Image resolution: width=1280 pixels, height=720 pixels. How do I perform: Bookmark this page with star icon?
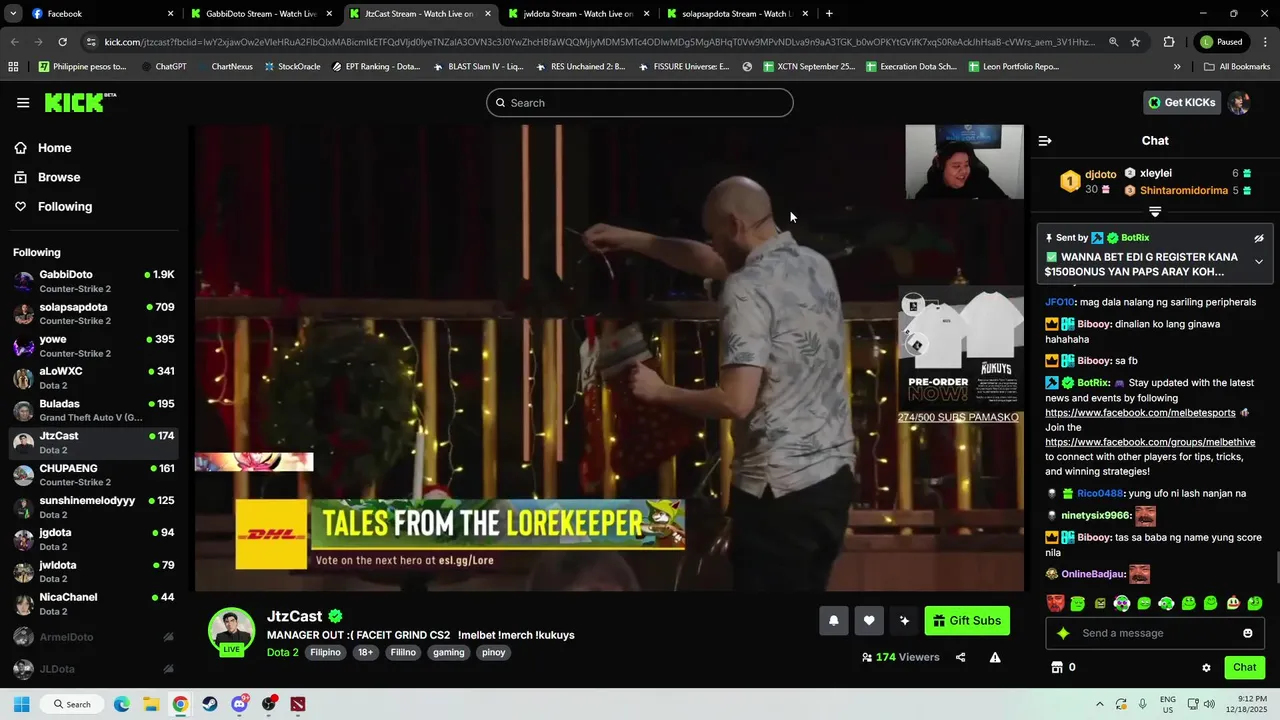[x=1135, y=42]
